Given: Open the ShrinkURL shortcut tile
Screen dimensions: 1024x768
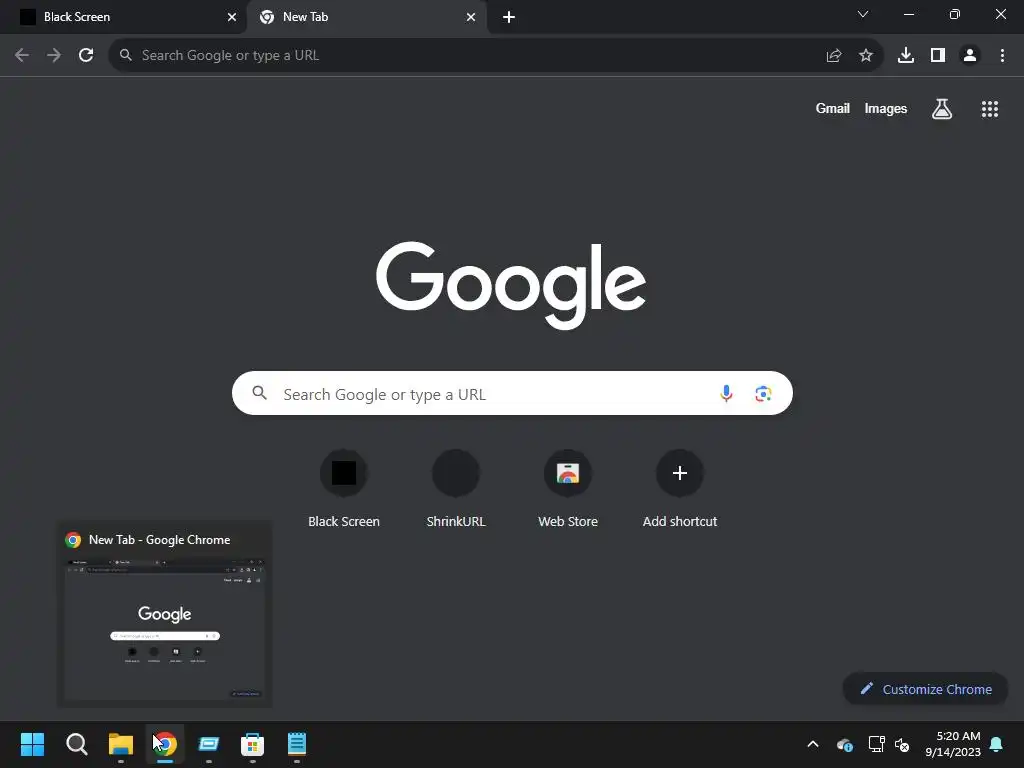Looking at the screenshot, I should coord(456,488).
